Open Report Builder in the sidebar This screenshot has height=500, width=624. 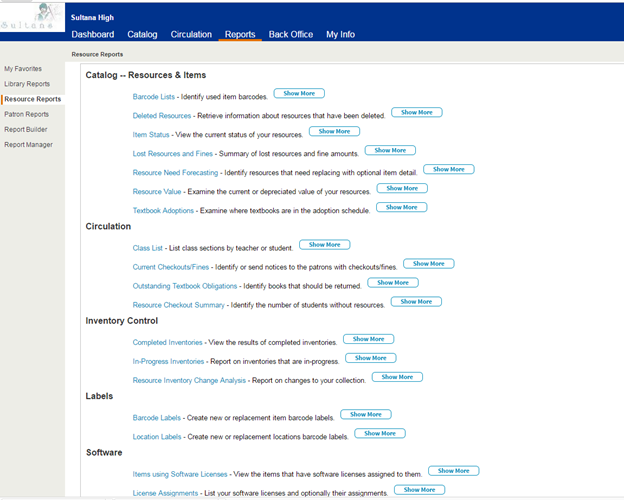click(x=25, y=129)
